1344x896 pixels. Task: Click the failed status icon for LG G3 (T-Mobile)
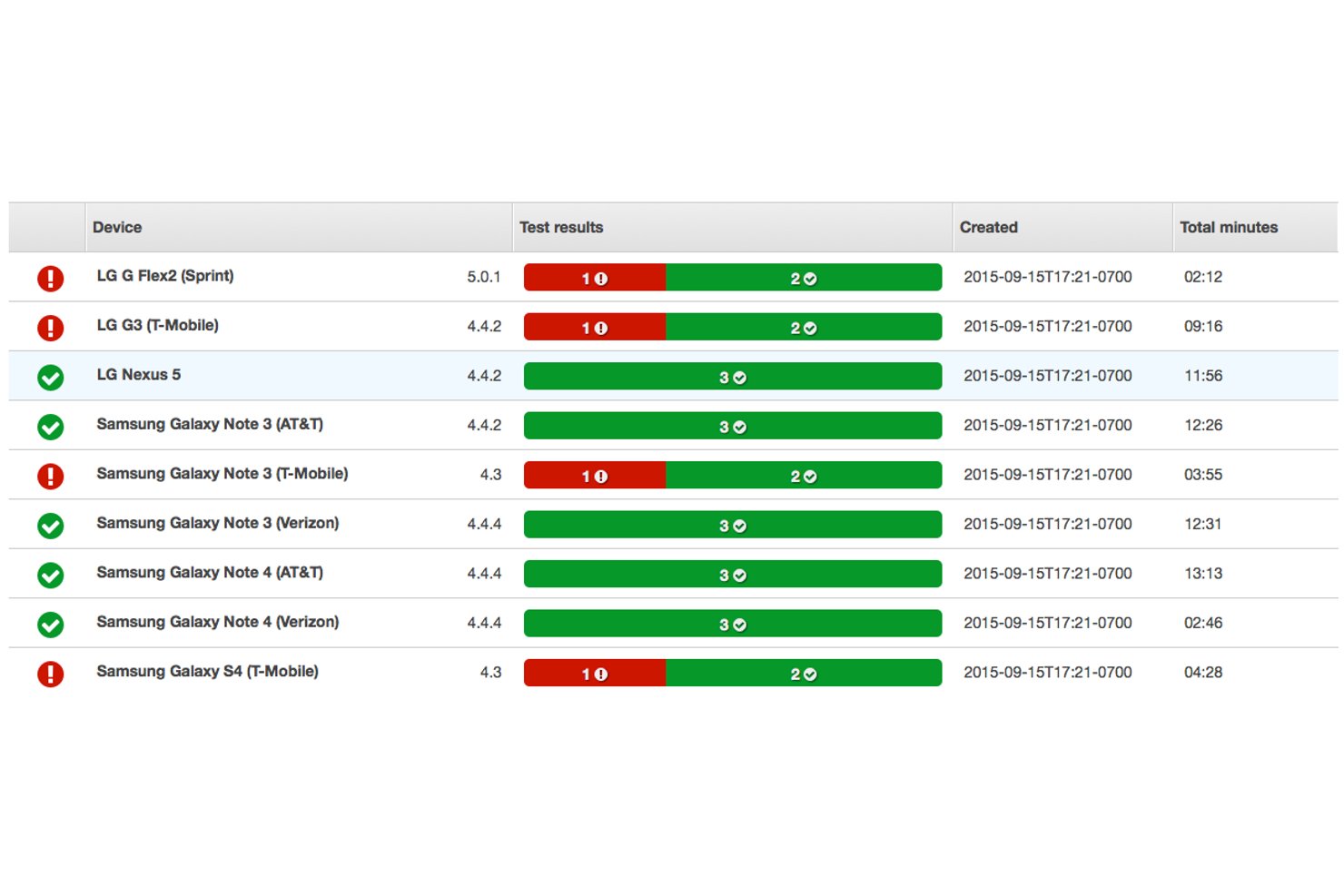51,327
